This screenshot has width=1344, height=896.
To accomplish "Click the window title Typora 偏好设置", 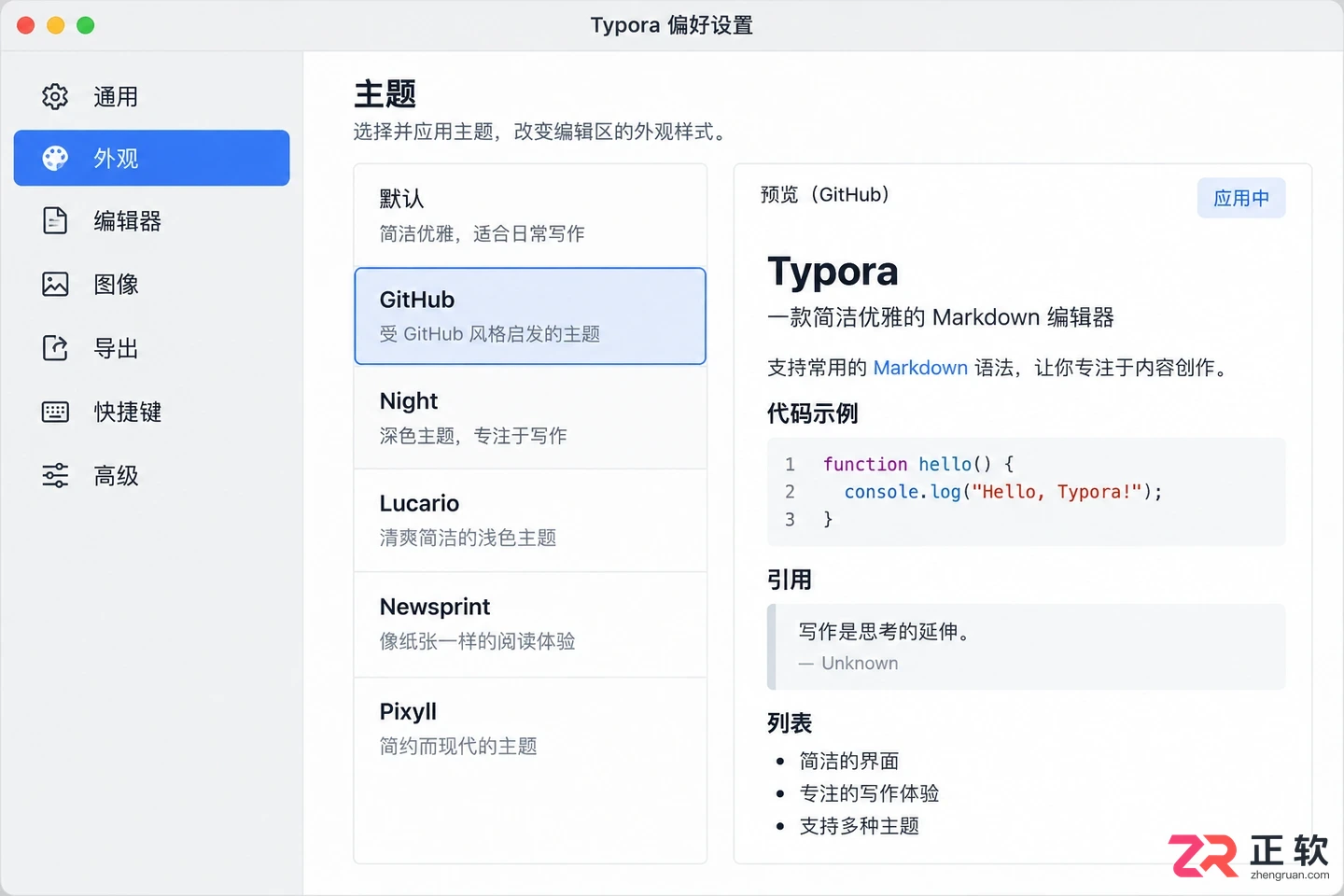I will tap(672, 25).
